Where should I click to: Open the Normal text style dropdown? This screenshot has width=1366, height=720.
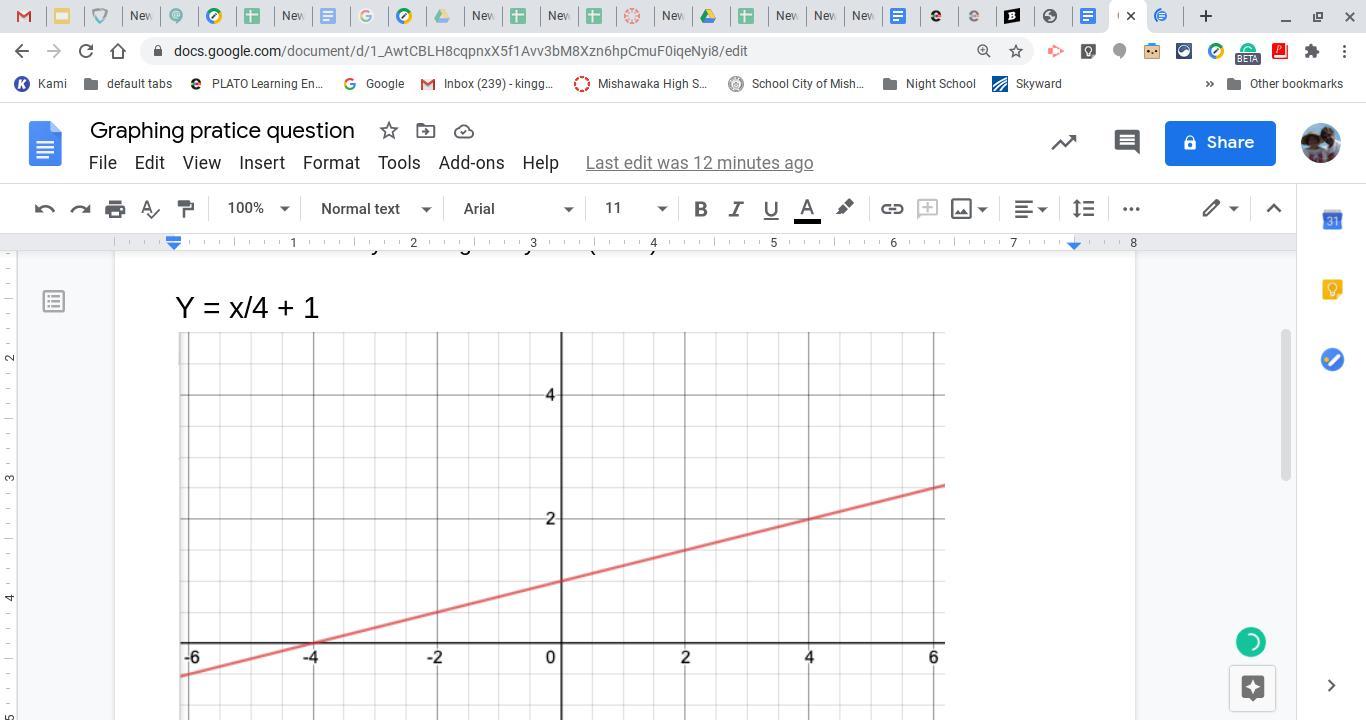pos(375,209)
